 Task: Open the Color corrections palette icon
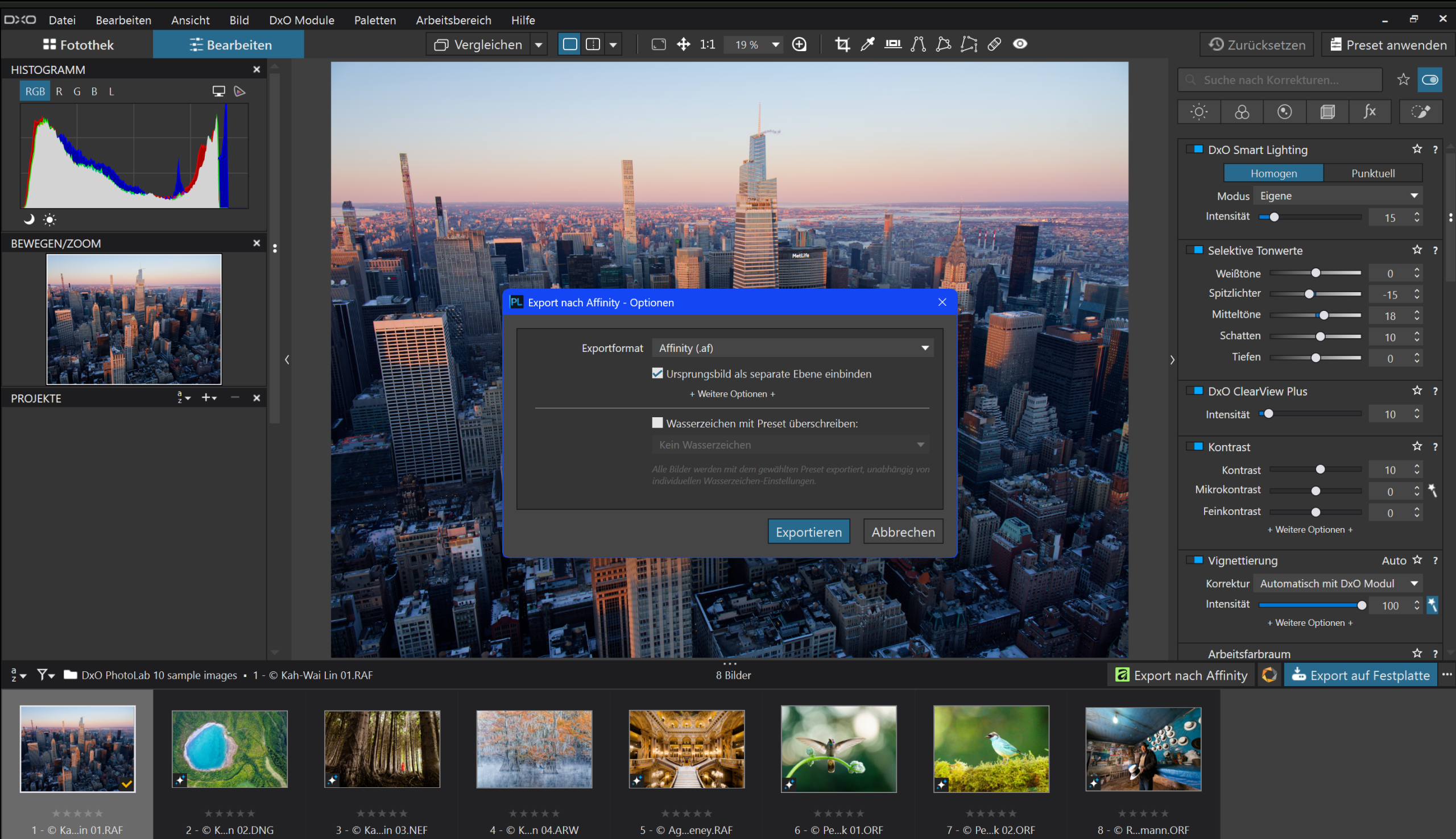coord(1242,112)
